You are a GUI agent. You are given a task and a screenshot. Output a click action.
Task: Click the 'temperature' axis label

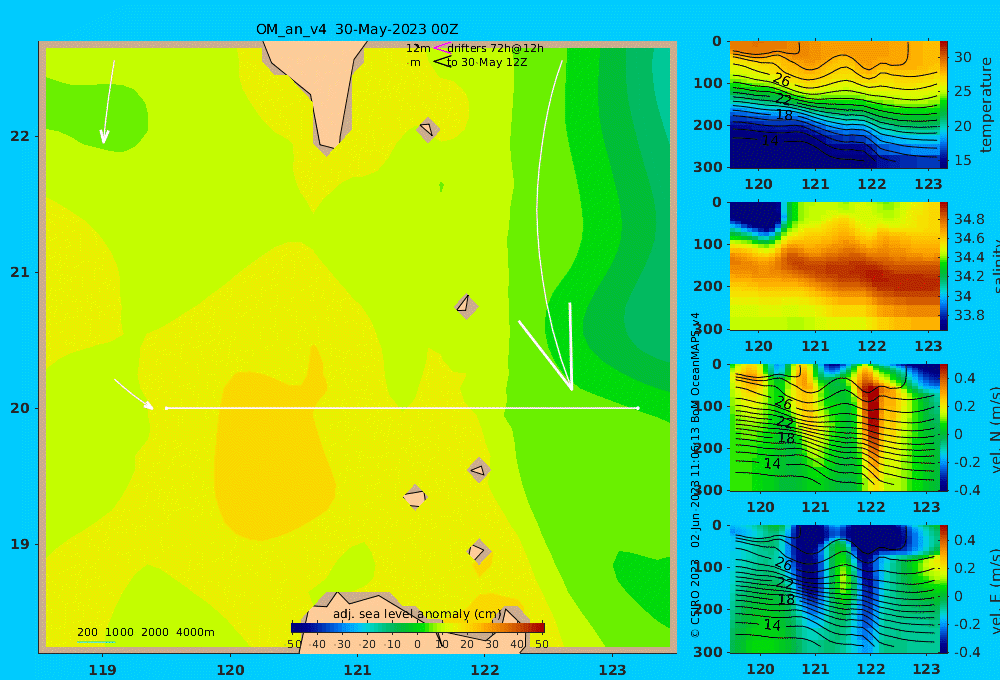tap(987, 105)
